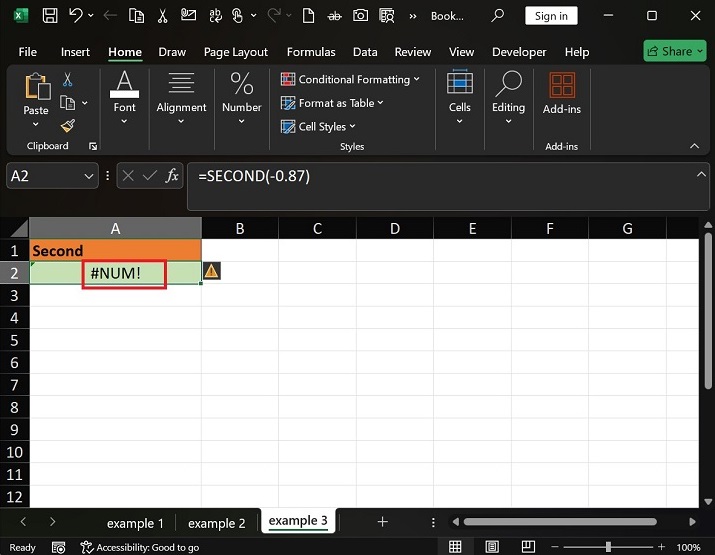Click Accessibility: Good to go status
The height and width of the screenshot is (555, 715).
140,547
